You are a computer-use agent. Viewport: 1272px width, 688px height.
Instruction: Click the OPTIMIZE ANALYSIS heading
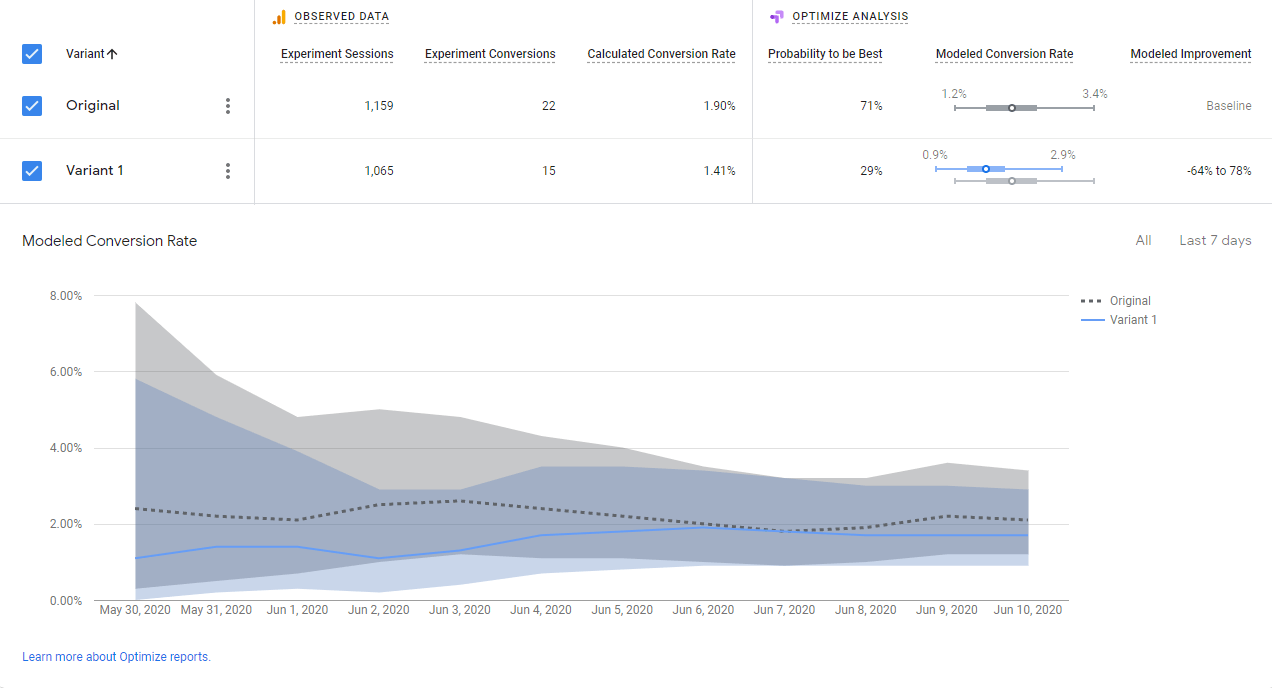coord(850,17)
